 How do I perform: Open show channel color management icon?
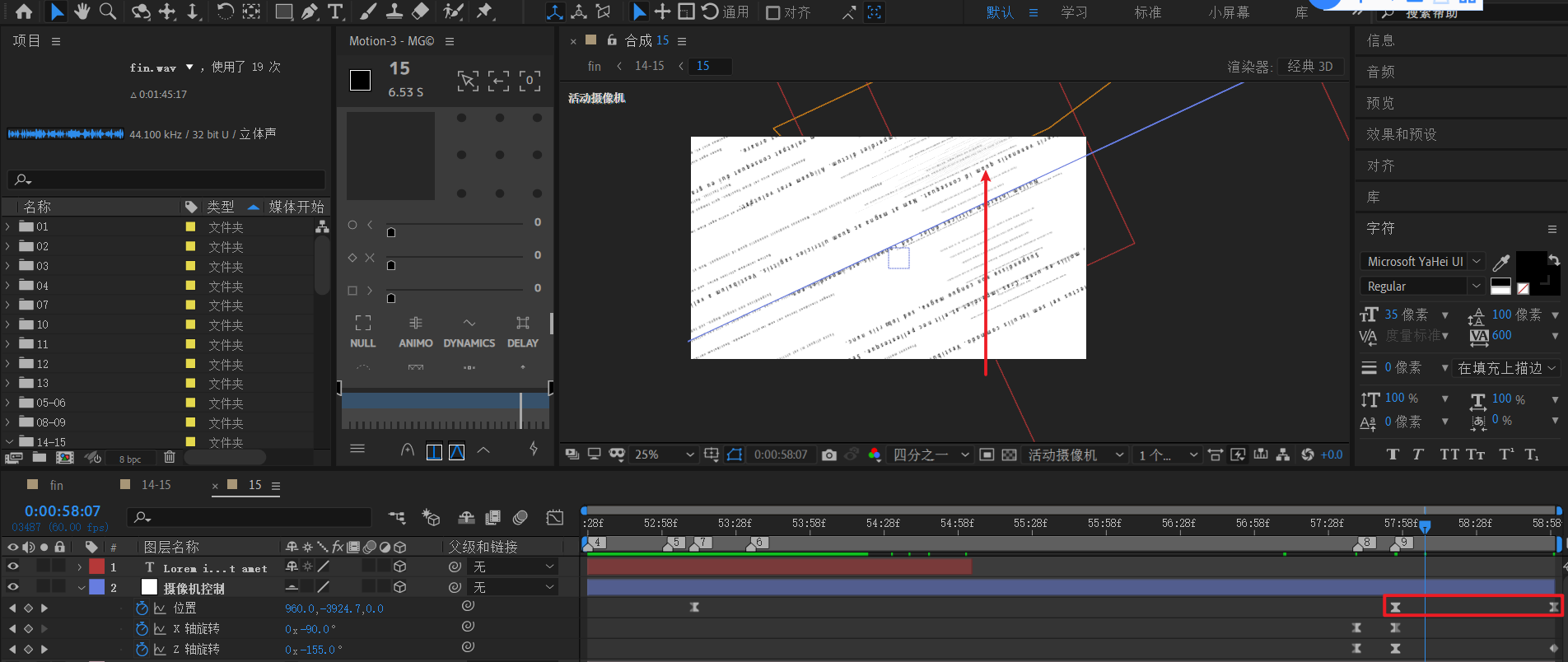[x=875, y=455]
